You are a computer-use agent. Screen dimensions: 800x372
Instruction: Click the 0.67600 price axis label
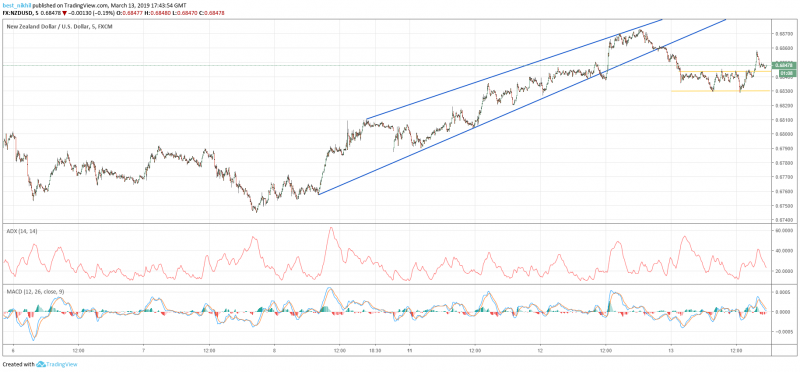(x=783, y=191)
